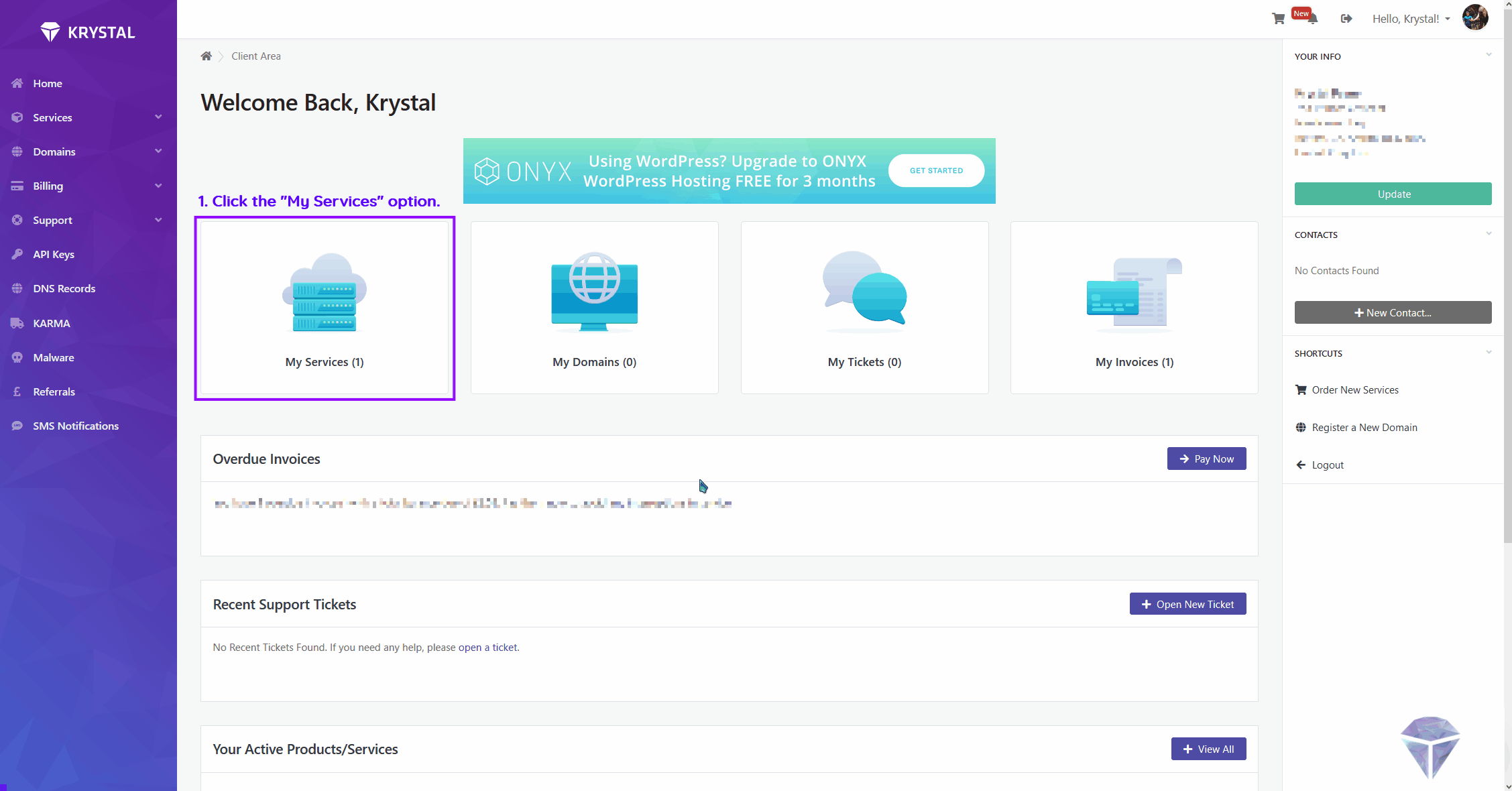Click the scrollbar down arrow
This screenshot has height=791, width=1512.
(x=1507, y=786)
